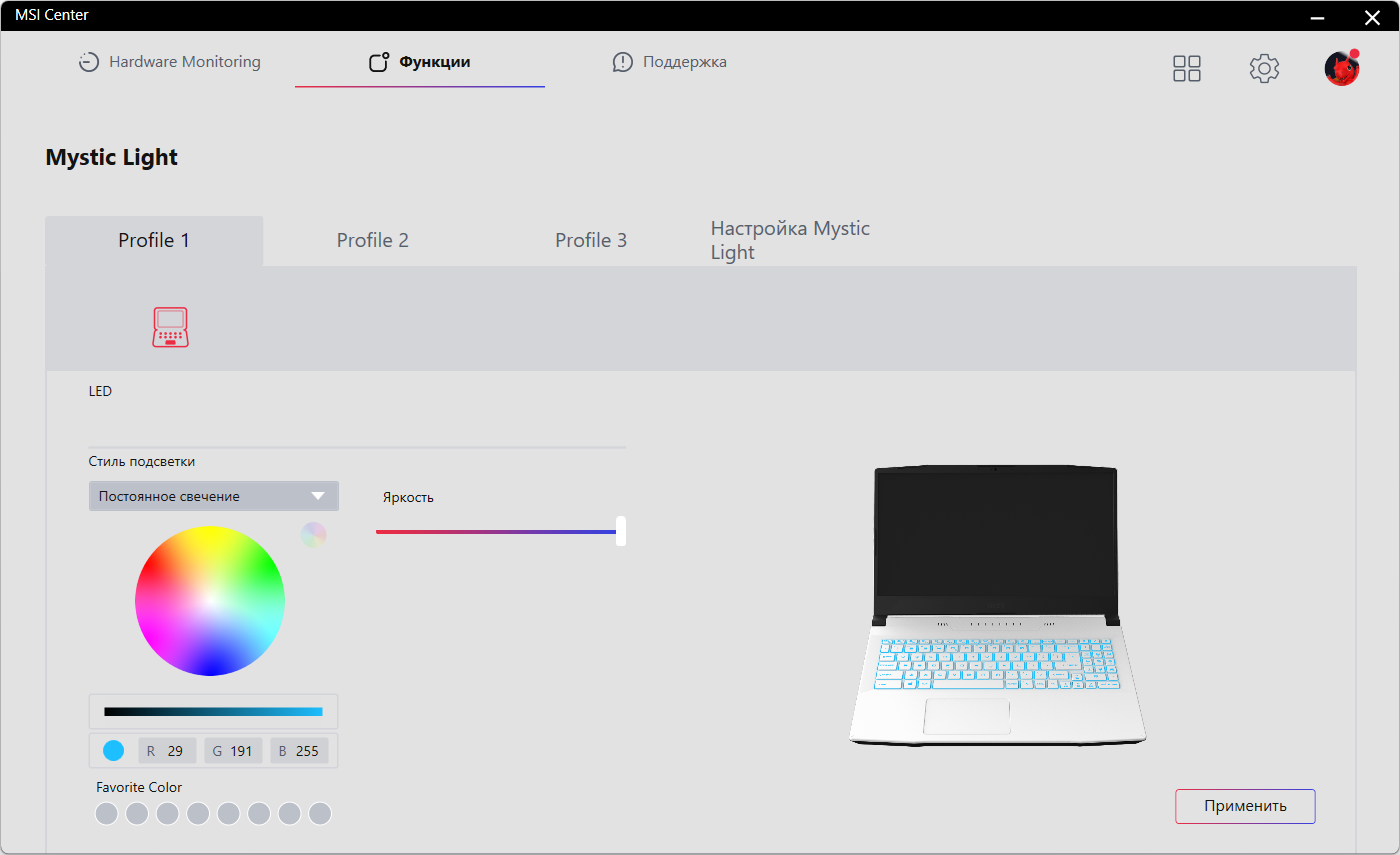Select the fourth Favorite Color slot
This screenshot has width=1400, height=855.
(x=198, y=814)
